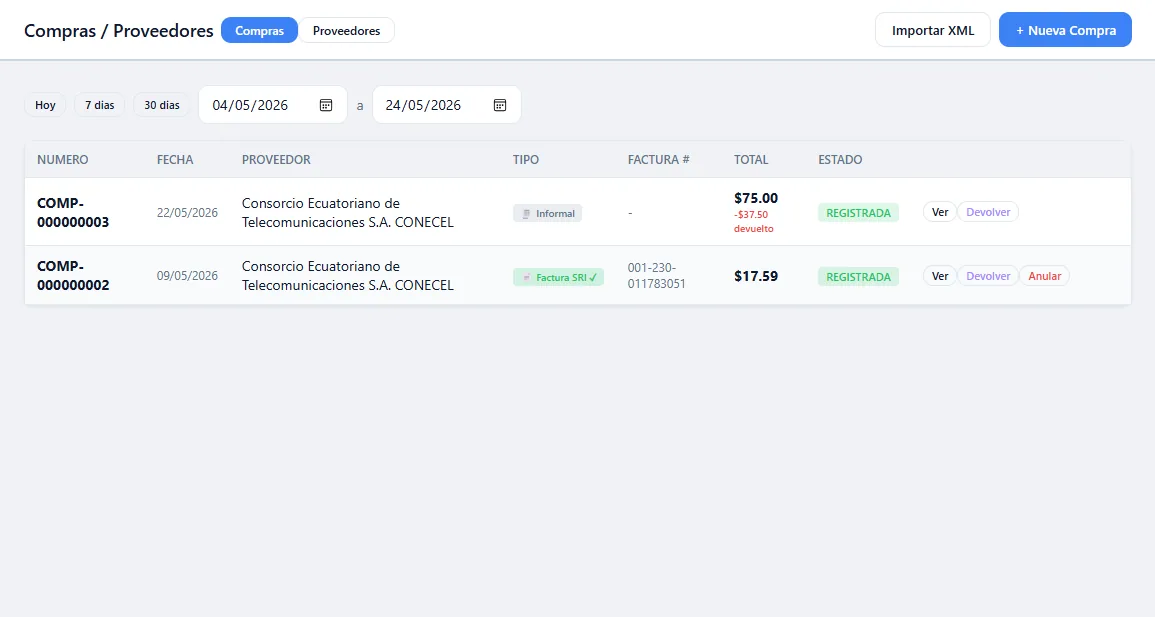Click the -$37.50 devuelto amount
This screenshot has width=1155, height=617.
(754, 222)
